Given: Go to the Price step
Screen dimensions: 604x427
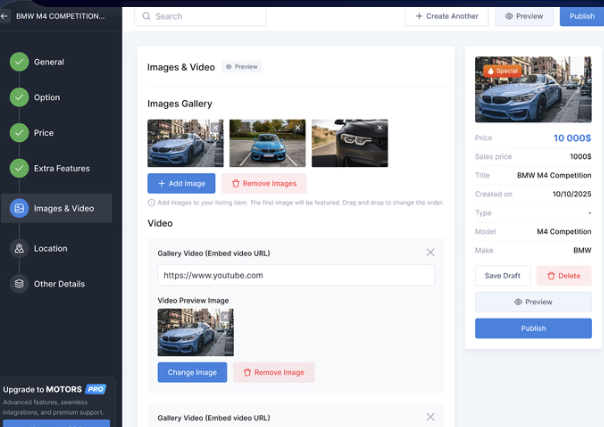Looking at the screenshot, I should coord(44,133).
